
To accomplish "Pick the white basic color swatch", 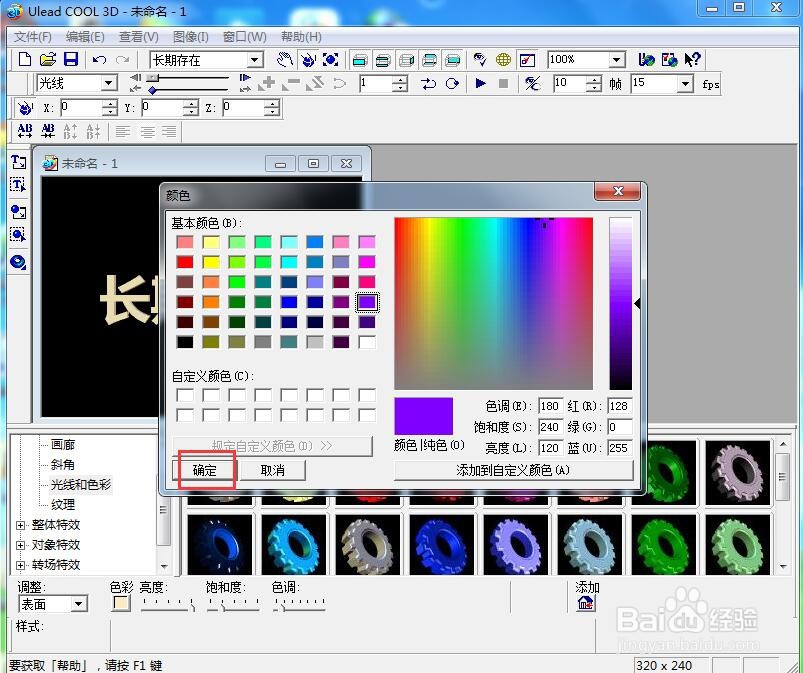I will [x=367, y=342].
